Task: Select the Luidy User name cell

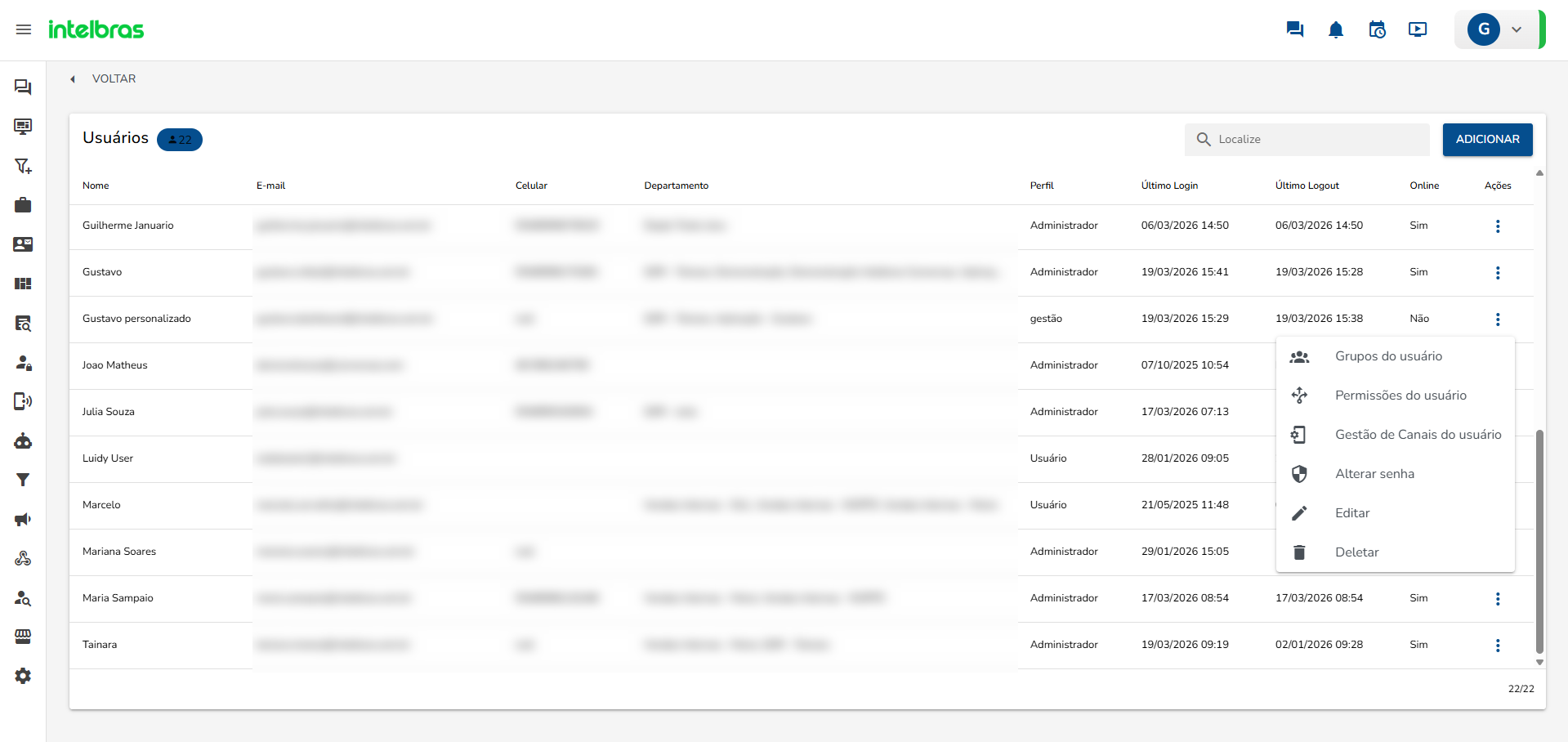Action: pos(107,458)
